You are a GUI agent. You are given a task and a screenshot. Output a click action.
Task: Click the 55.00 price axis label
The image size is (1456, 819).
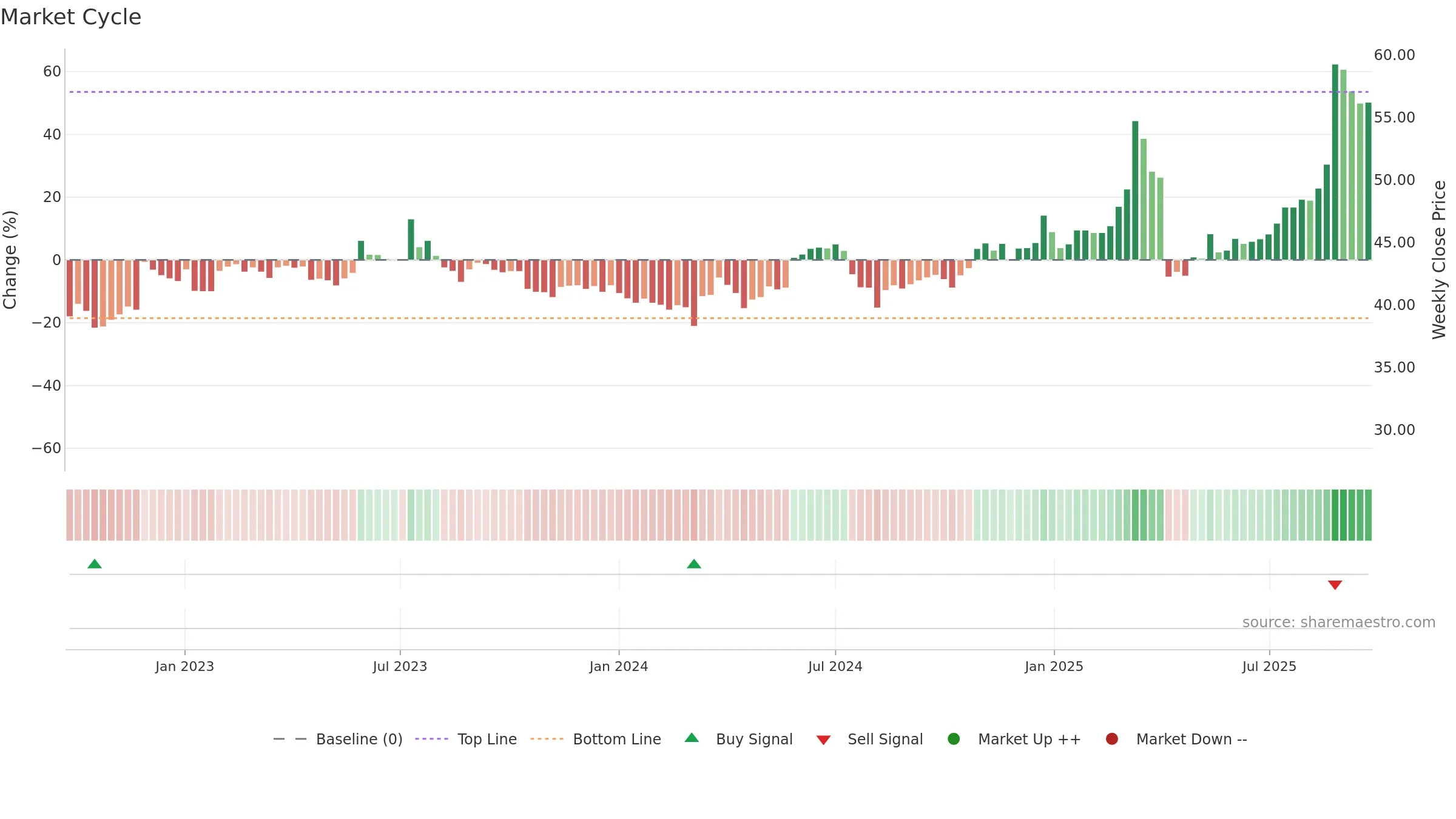(x=1394, y=118)
